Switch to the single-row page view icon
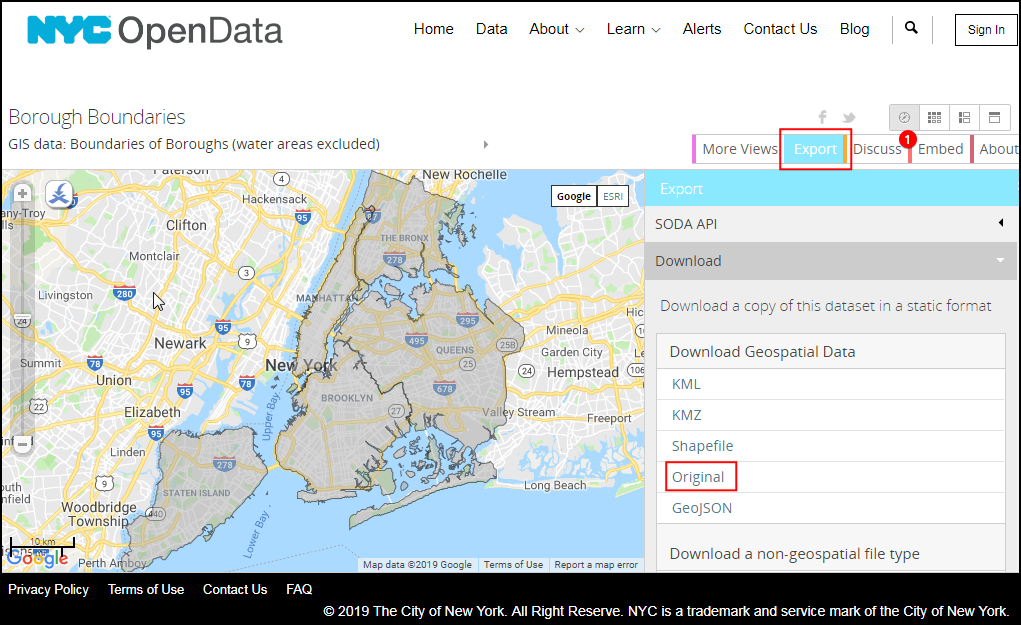Image resolution: width=1021 pixels, height=625 pixels. coord(994,118)
